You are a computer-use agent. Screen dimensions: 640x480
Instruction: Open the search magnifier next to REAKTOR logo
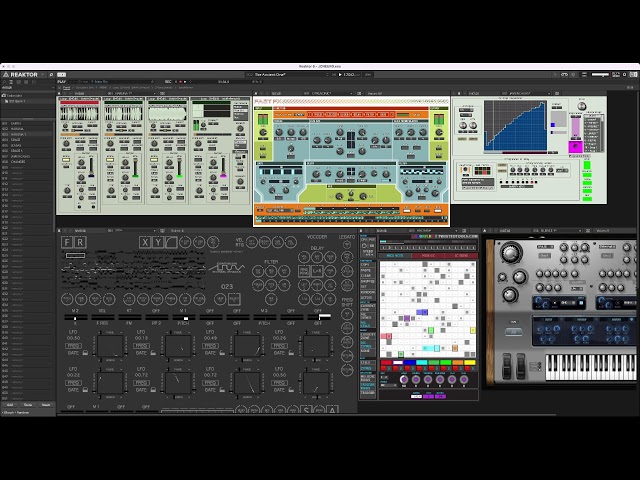tap(51, 75)
